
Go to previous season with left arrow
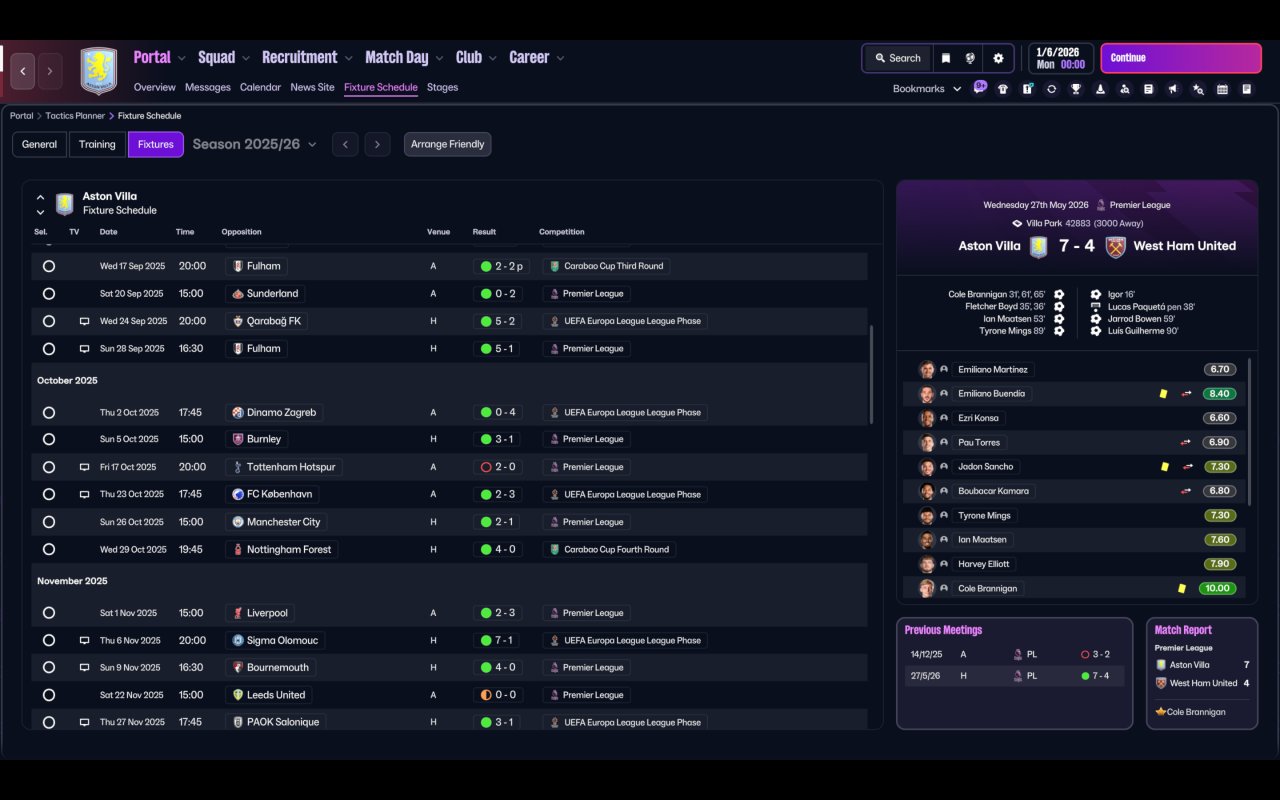345,145
